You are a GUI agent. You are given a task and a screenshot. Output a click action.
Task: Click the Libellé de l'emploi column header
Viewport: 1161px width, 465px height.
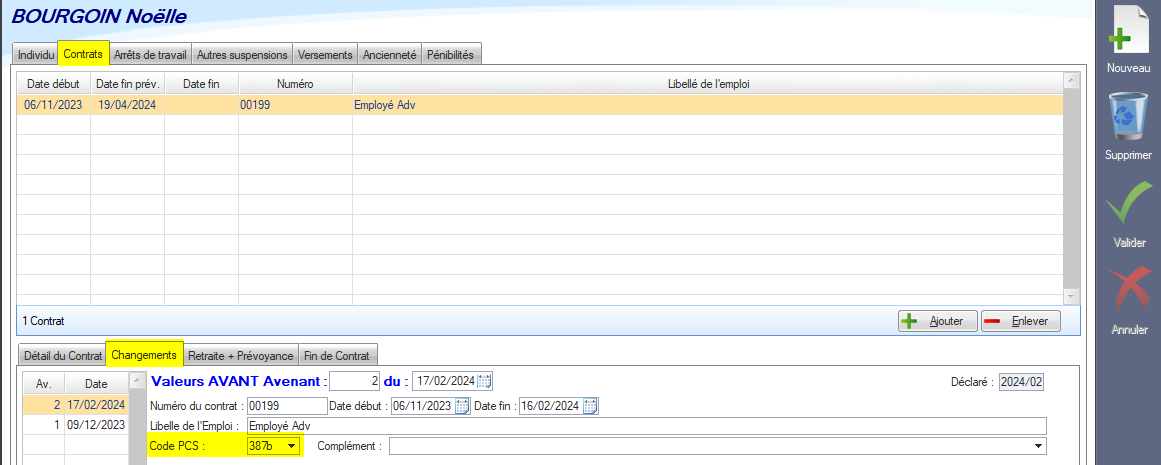[x=709, y=84]
